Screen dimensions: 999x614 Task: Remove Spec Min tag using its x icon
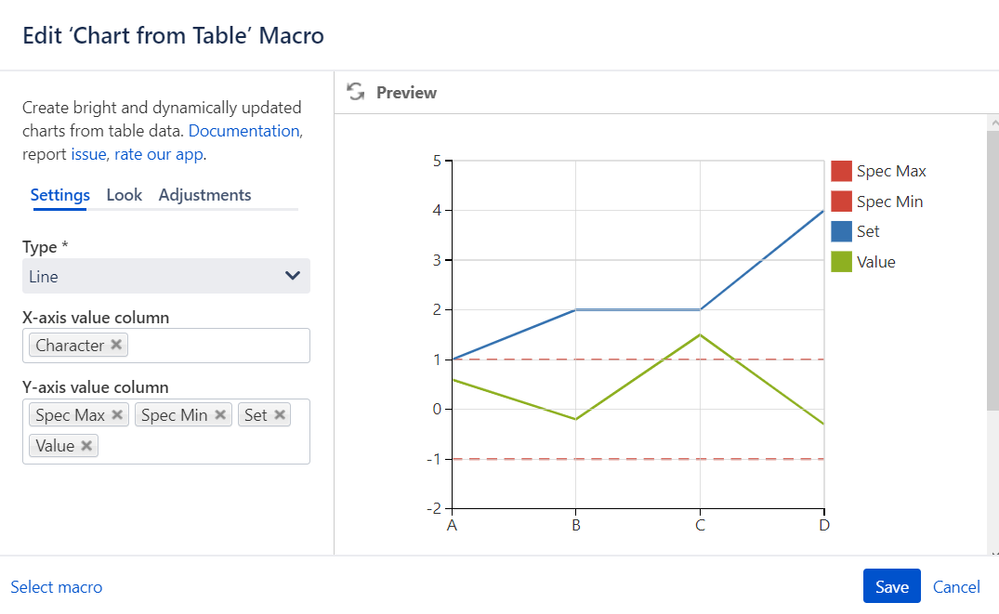(221, 415)
